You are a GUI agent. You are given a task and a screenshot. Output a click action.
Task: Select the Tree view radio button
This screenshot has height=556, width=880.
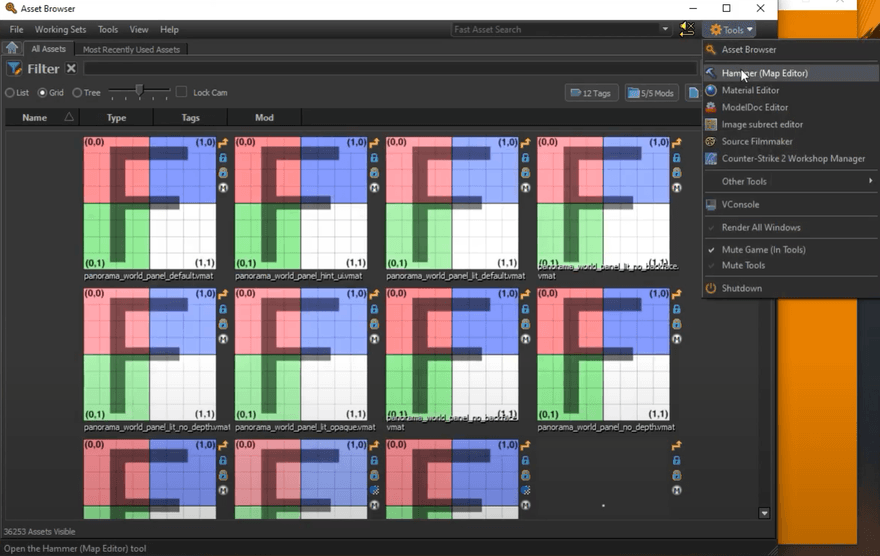pyautogui.click(x=77, y=93)
